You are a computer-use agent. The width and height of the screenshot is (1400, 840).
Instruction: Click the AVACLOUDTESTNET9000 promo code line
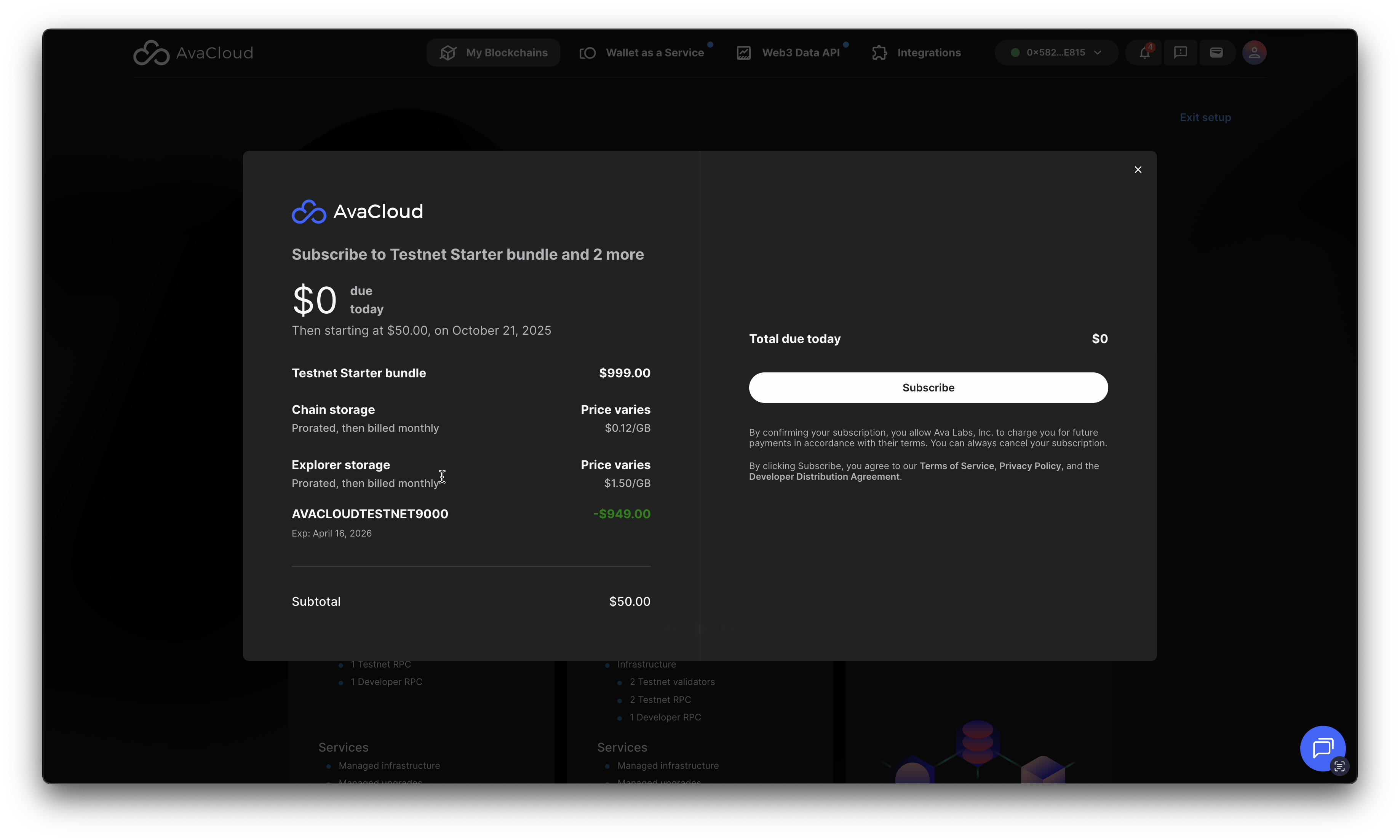(x=370, y=514)
